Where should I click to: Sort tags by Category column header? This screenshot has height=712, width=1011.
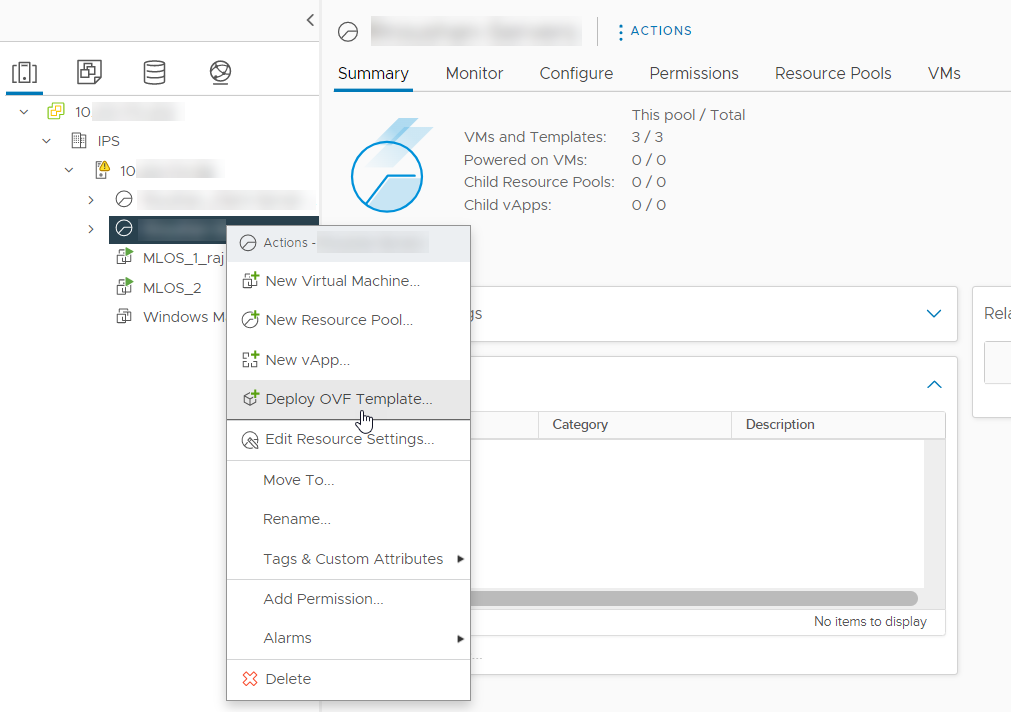pos(635,425)
